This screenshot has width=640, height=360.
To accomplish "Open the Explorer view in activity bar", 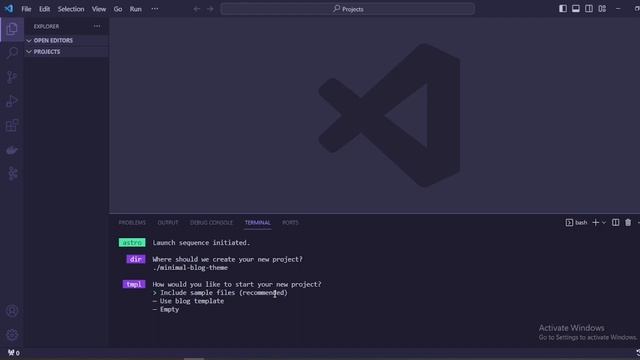I will tap(12, 29).
